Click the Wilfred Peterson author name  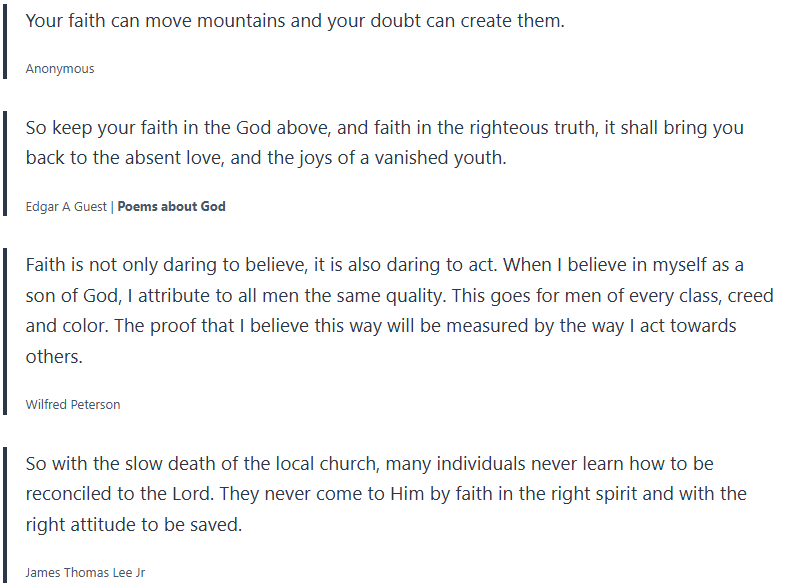pyautogui.click(x=73, y=405)
